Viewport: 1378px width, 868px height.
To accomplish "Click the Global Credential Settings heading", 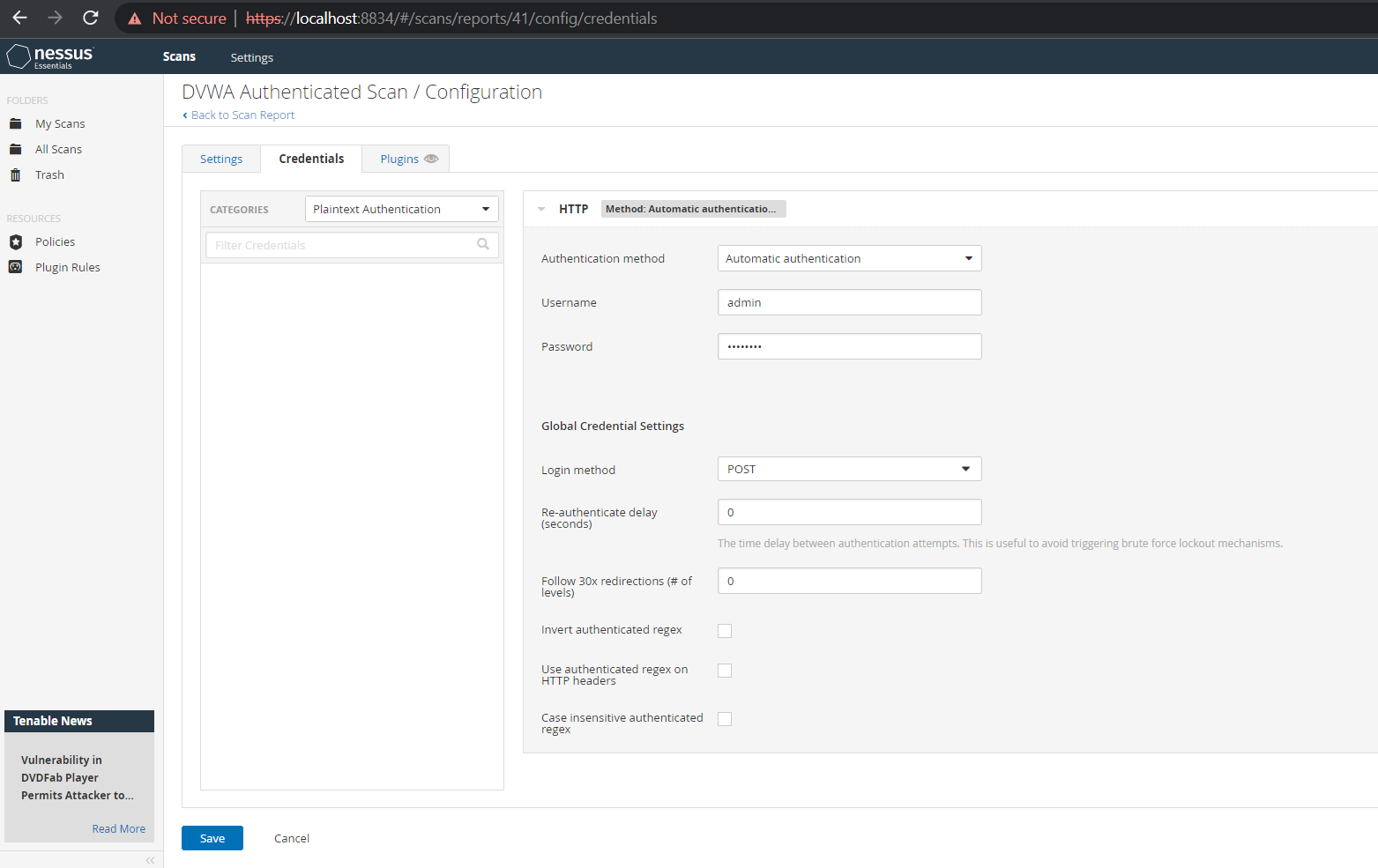I will point(613,426).
